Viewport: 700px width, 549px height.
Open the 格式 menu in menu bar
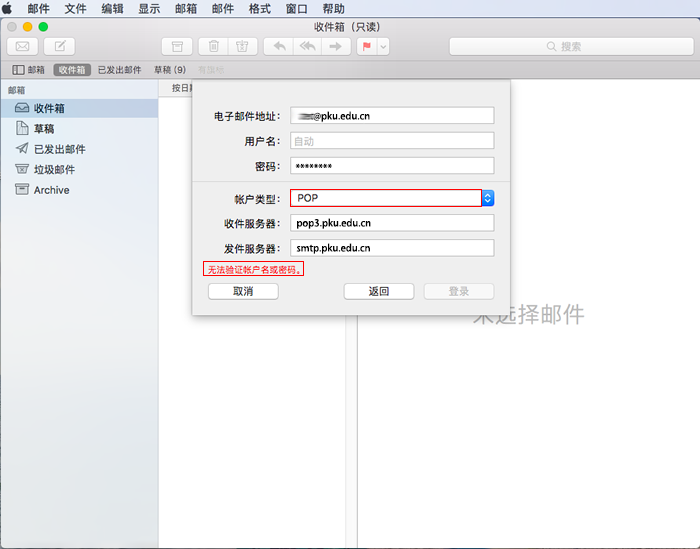pyautogui.click(x=259, y=8)
